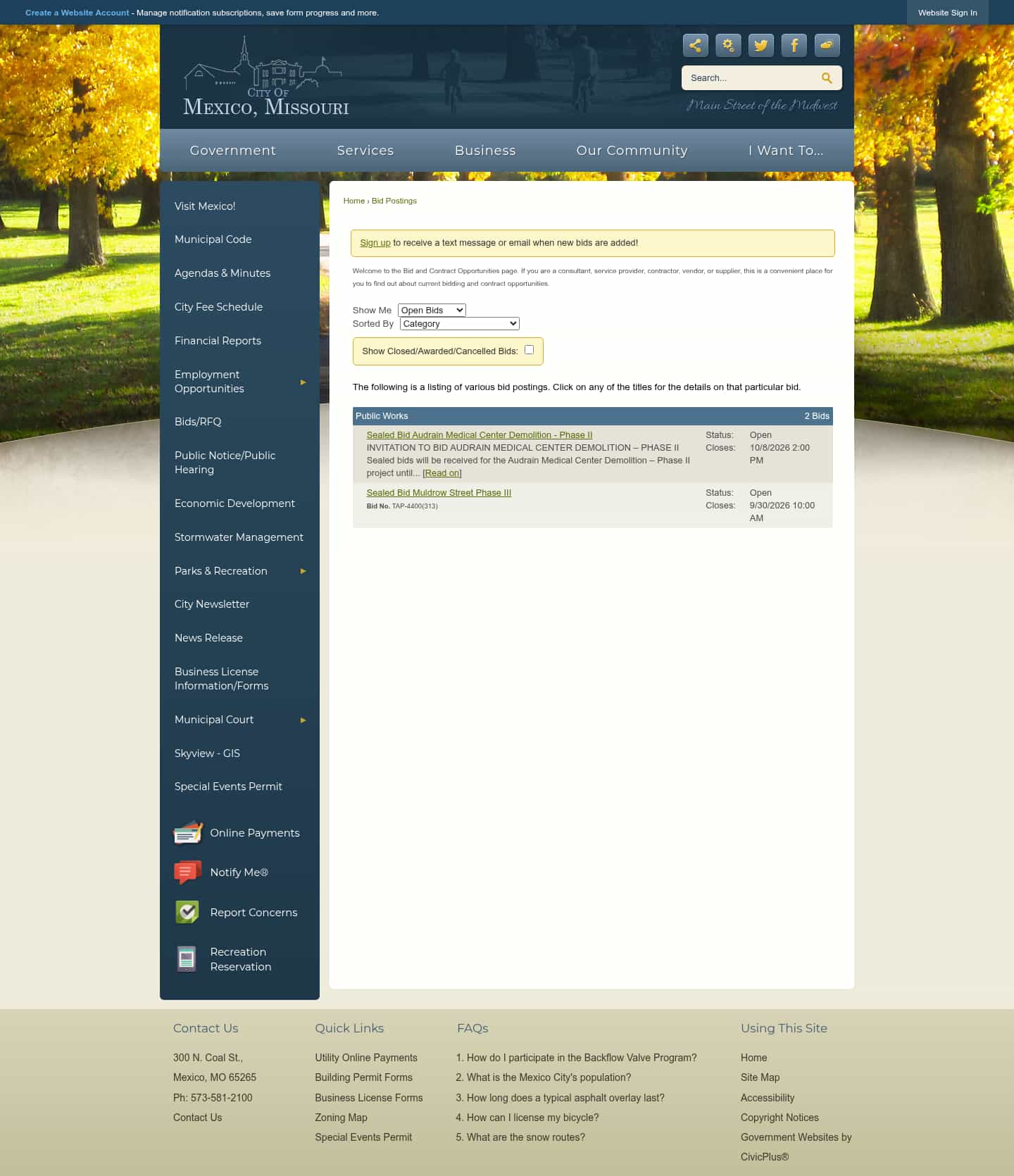The width and height of the screenshot is (1014, 1176).
Task: Expand the Employment Opportunities submenu arrow
Action: tap(303, 382)
